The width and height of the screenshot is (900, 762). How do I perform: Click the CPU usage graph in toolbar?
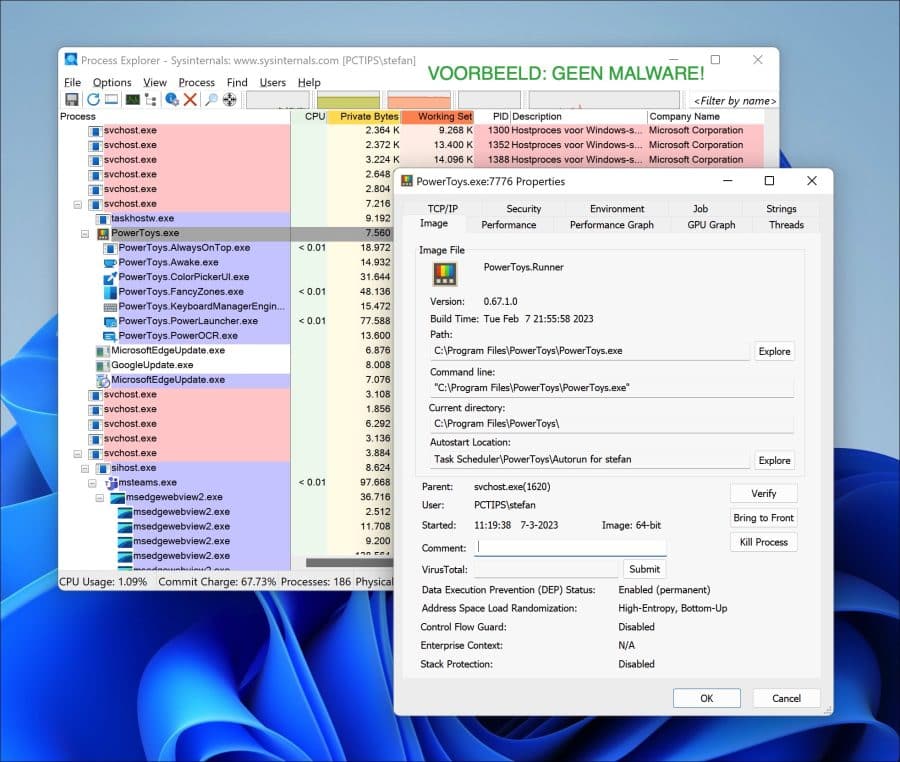tap(278, 99)
